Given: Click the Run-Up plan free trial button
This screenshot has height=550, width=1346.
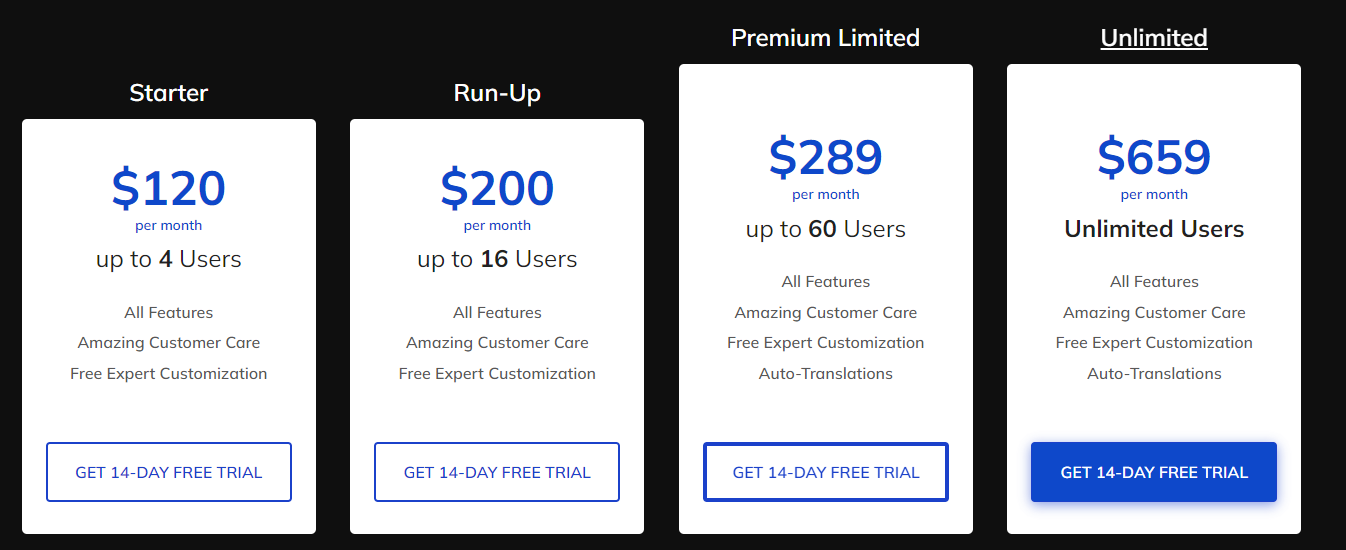Looking at the screenshot, I should [x=497, y=472].
